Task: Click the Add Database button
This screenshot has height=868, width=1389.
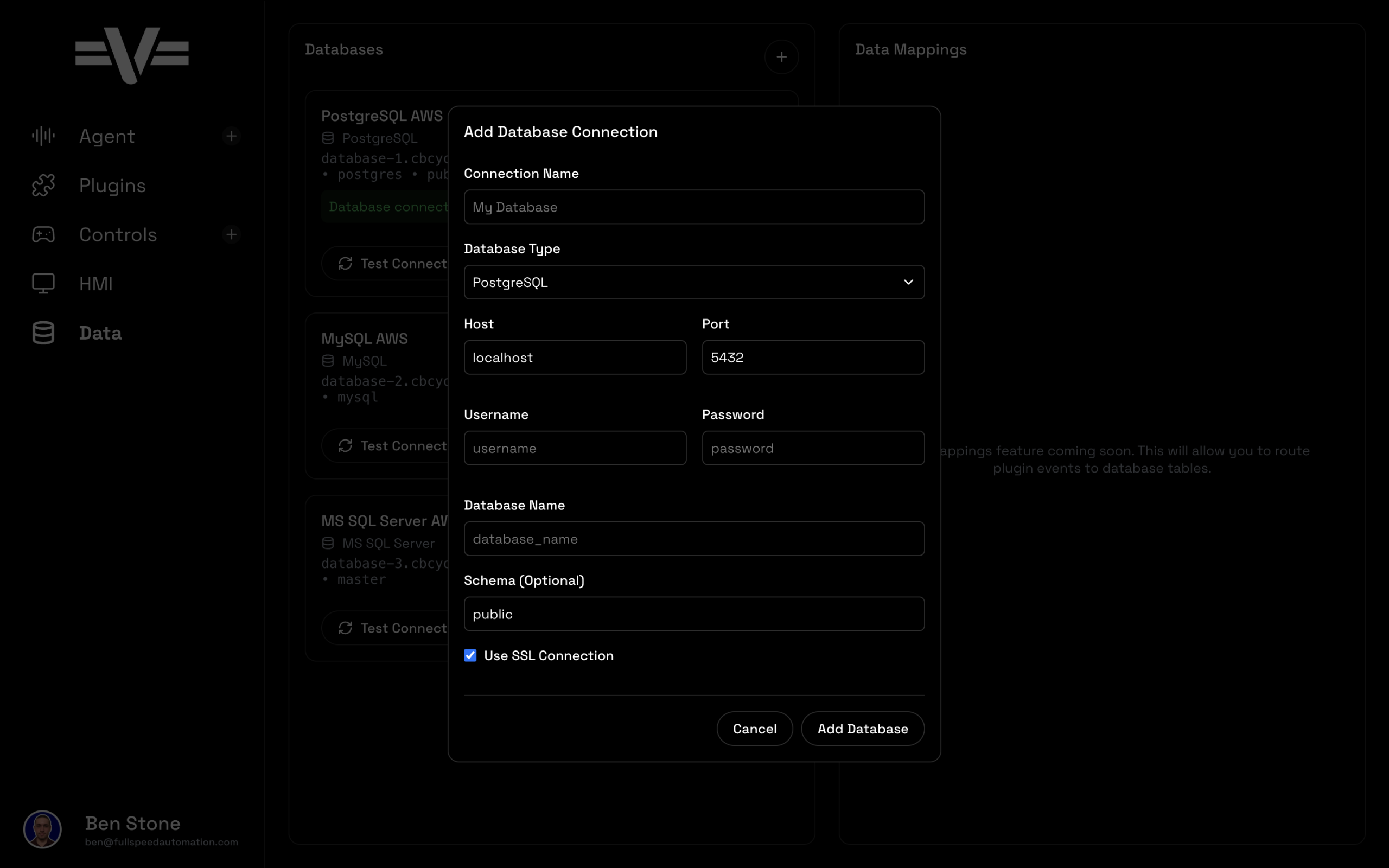Action: click(x=863, y=729)
